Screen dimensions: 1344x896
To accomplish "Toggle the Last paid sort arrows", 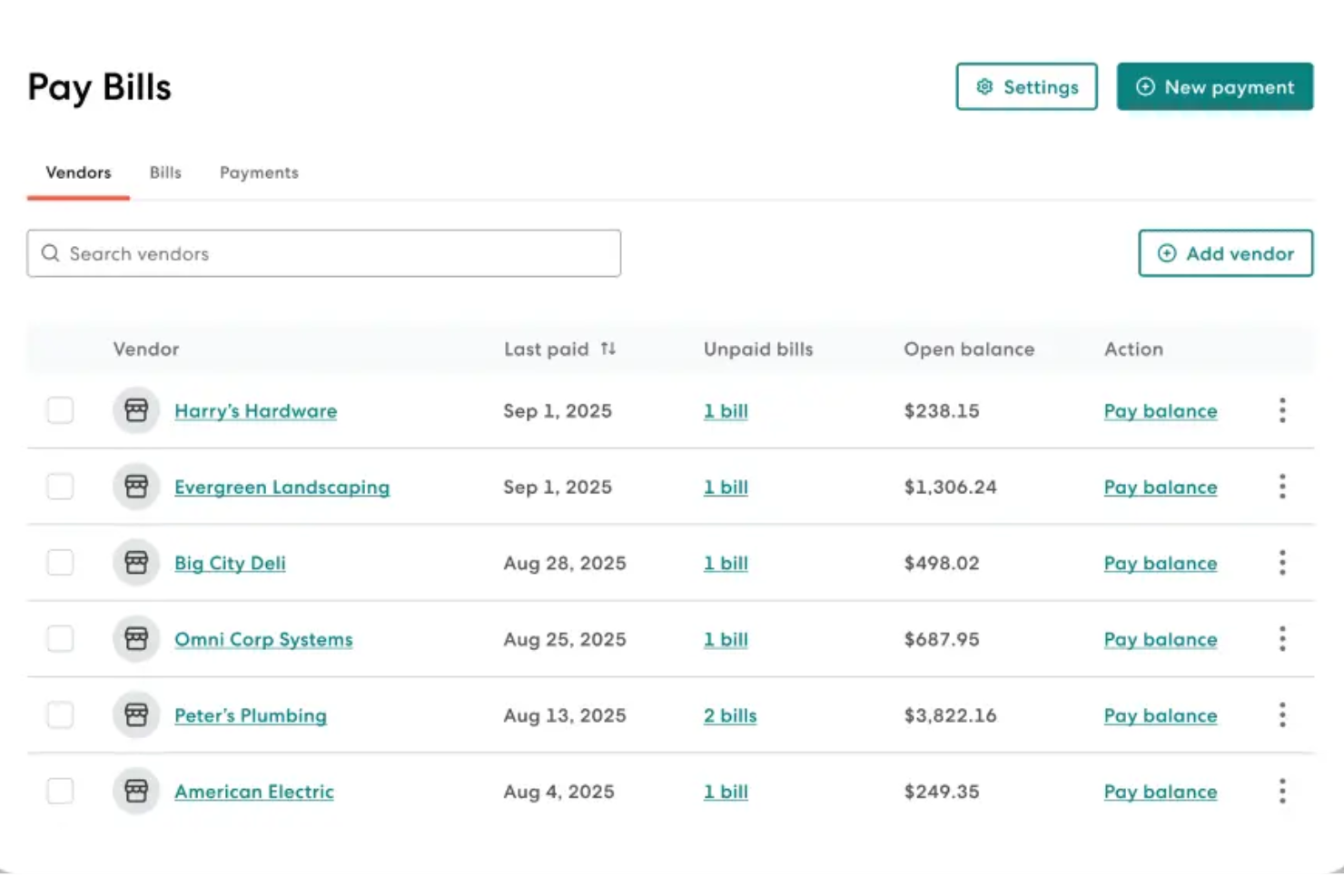I will (608, 349).
